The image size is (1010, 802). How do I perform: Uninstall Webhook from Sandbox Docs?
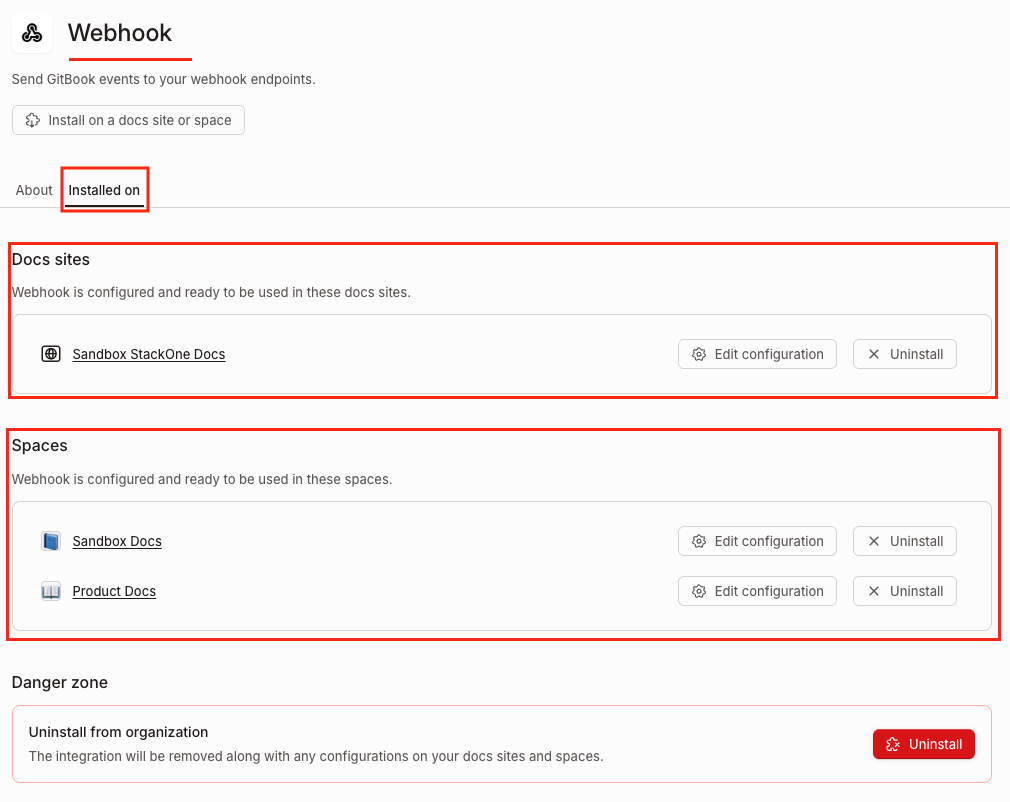click(x=905, y=541)
